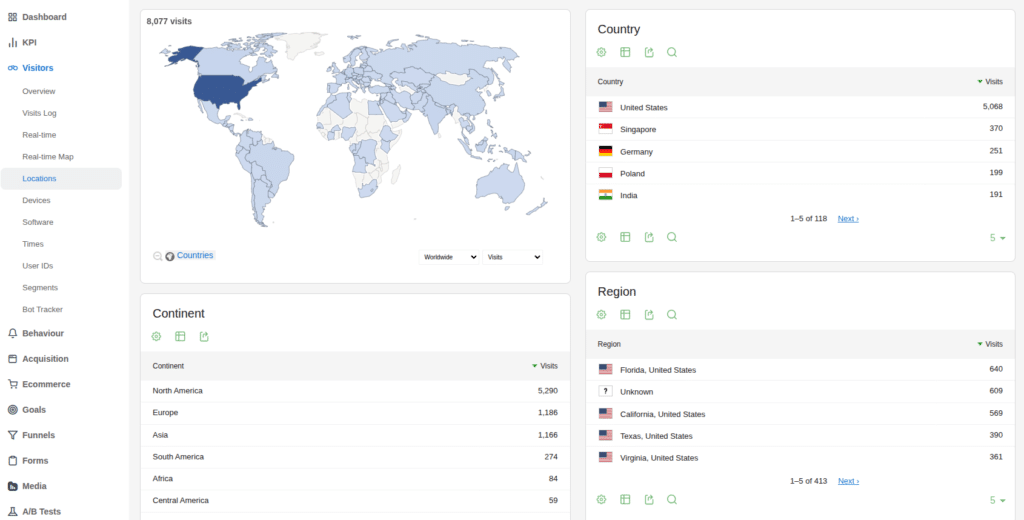The height and width of the screenshot is (520, 1024).
Task: Open the settings gear in the Continent widget
Action: pyautogui.click(x=156, y=336)
